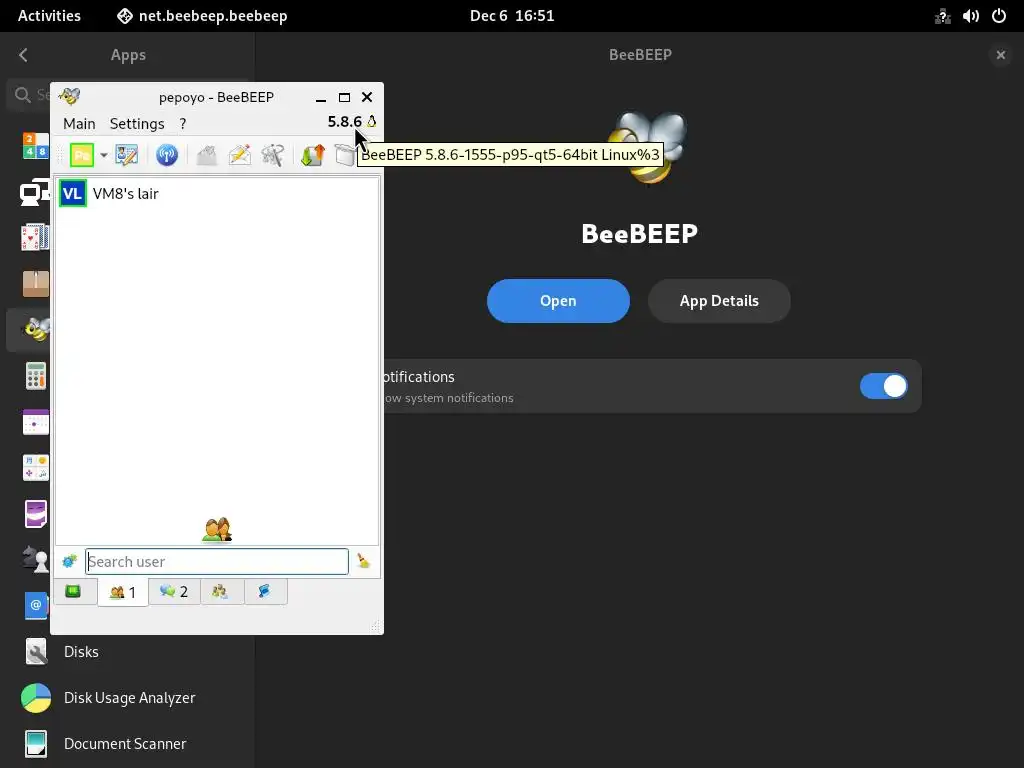Click the 5.8.6 version label

[344, 121]
